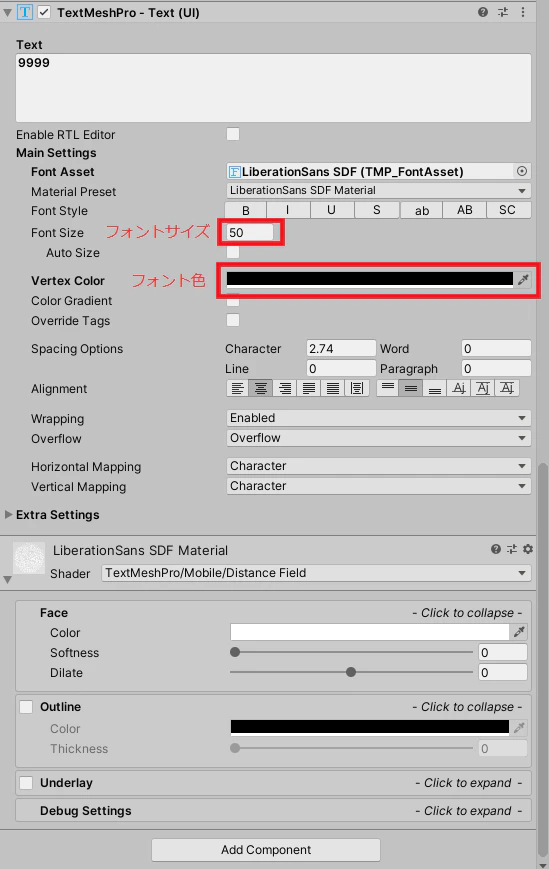Collapse the TextMeshPro component foldout
This screenshot has width=549, height=869.
coord(7,13)
